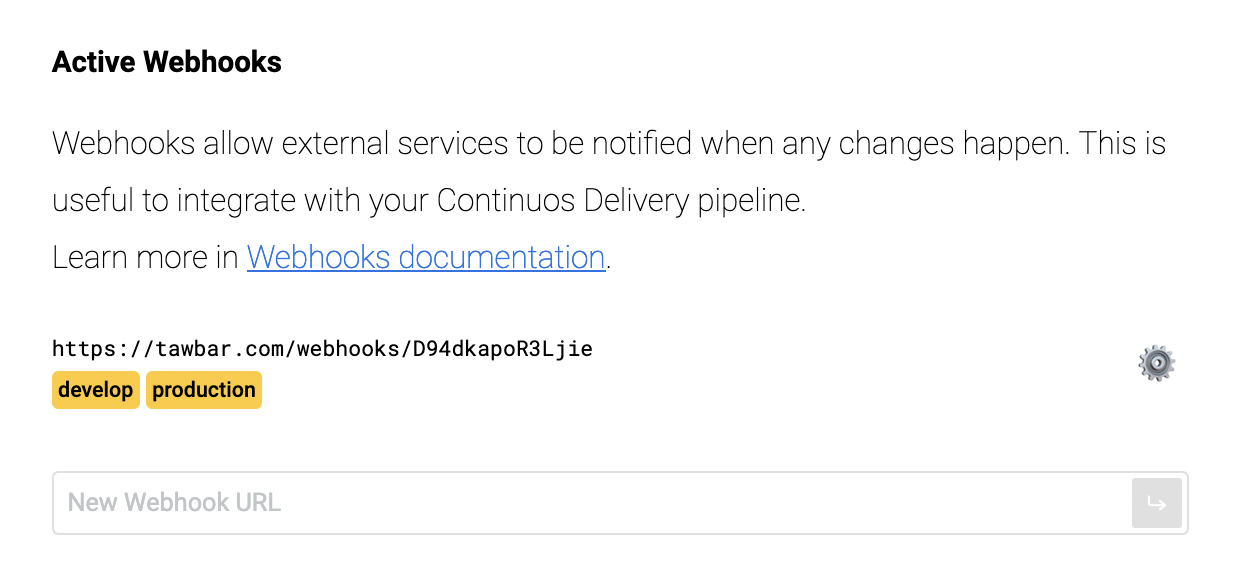
Task: Click the Active Webhooks heading
Action: (167, 62)
